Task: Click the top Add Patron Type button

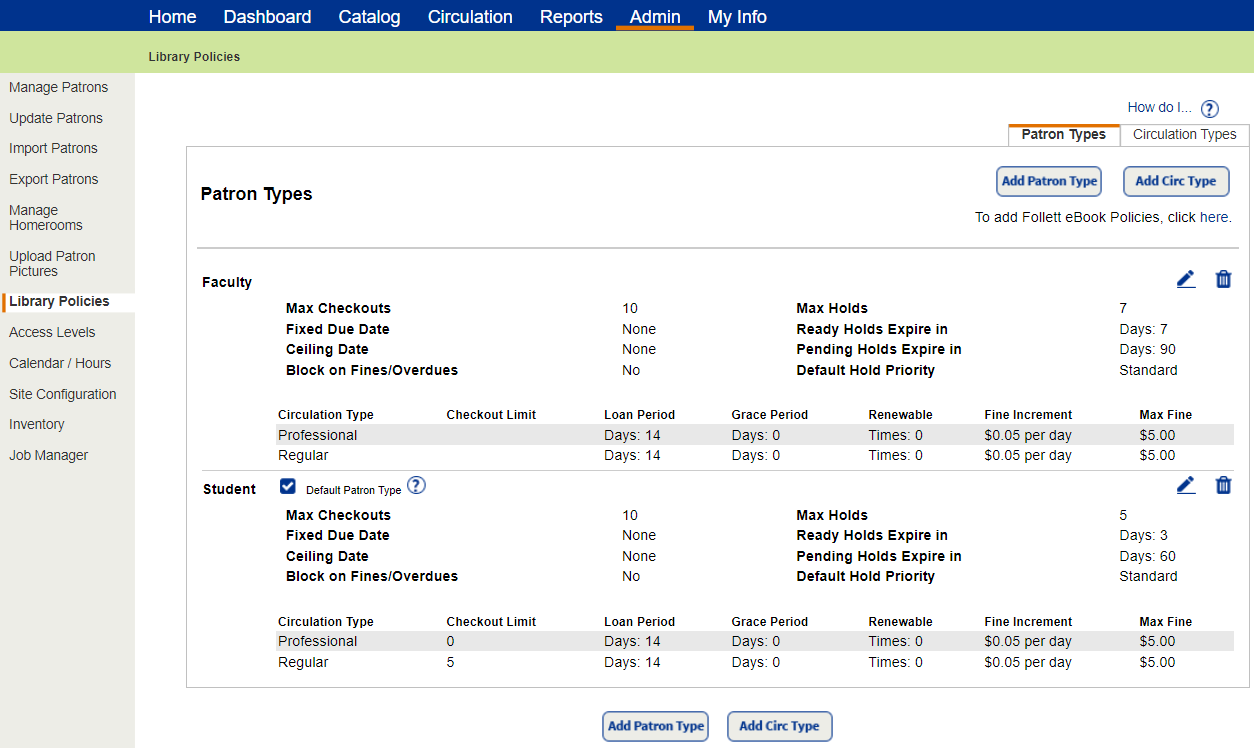Action: pos(1048,181)
